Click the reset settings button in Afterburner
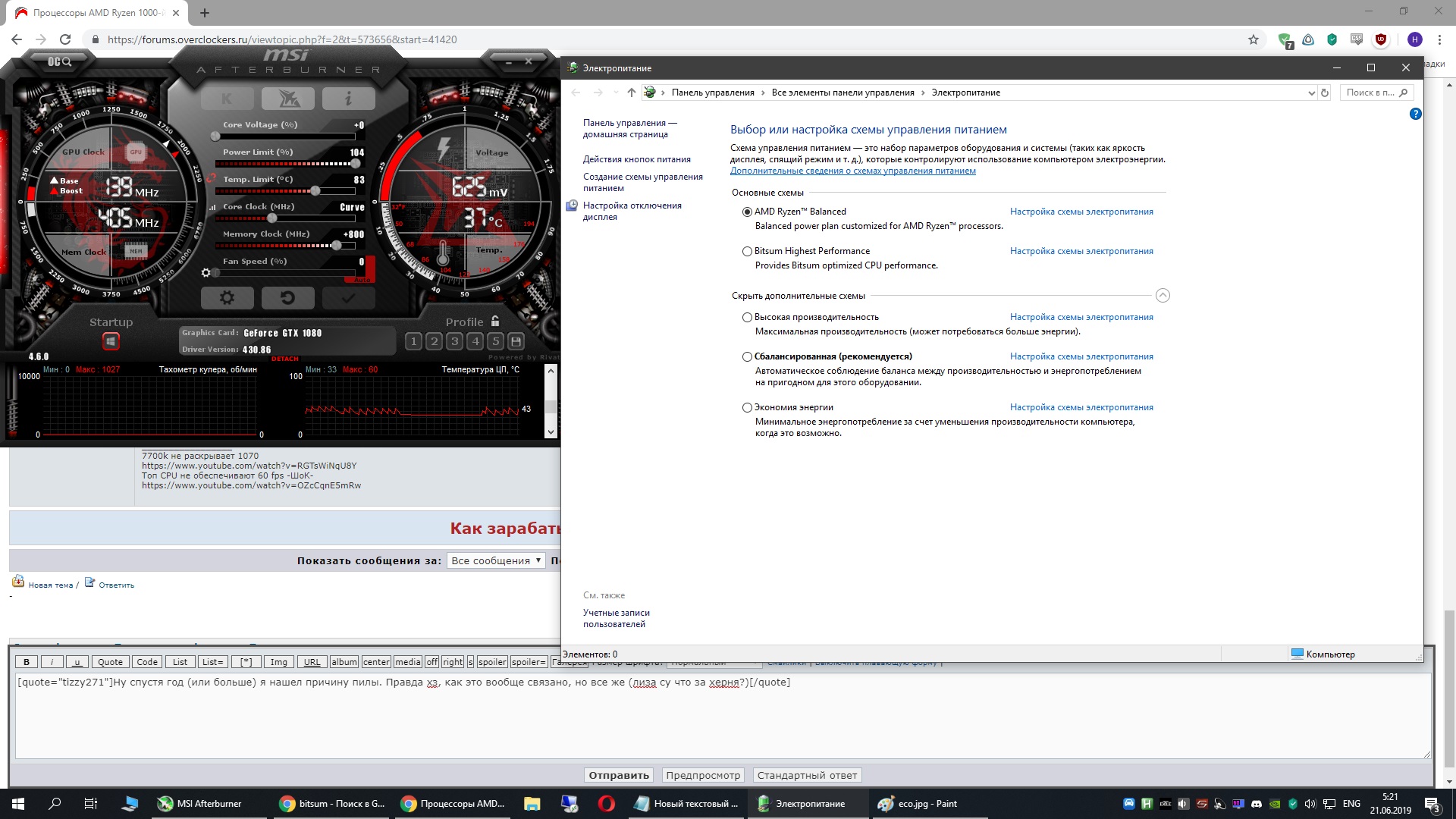The width and height of the screenshot is (1456, 819). (287, 298)
